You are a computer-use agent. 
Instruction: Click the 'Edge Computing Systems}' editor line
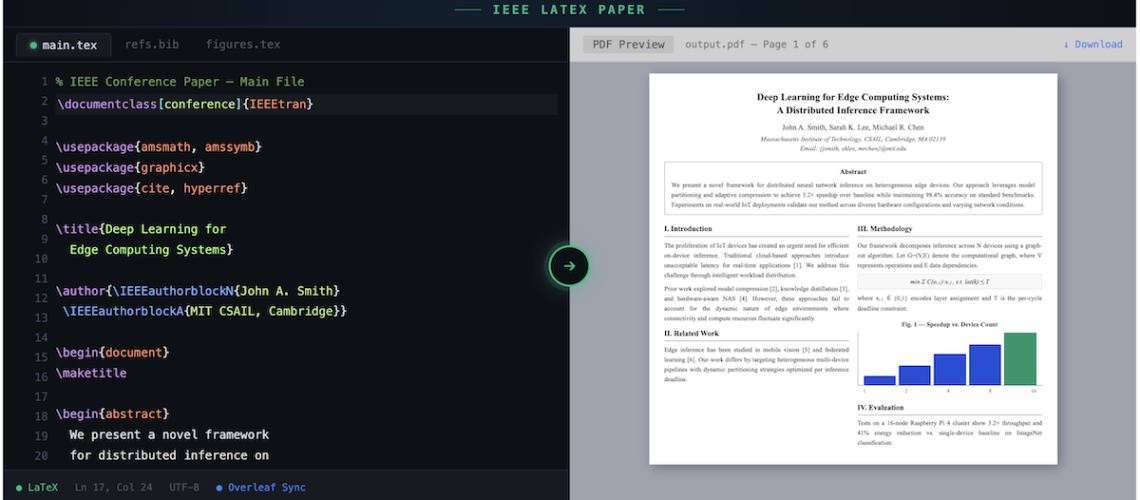[151, 250]
